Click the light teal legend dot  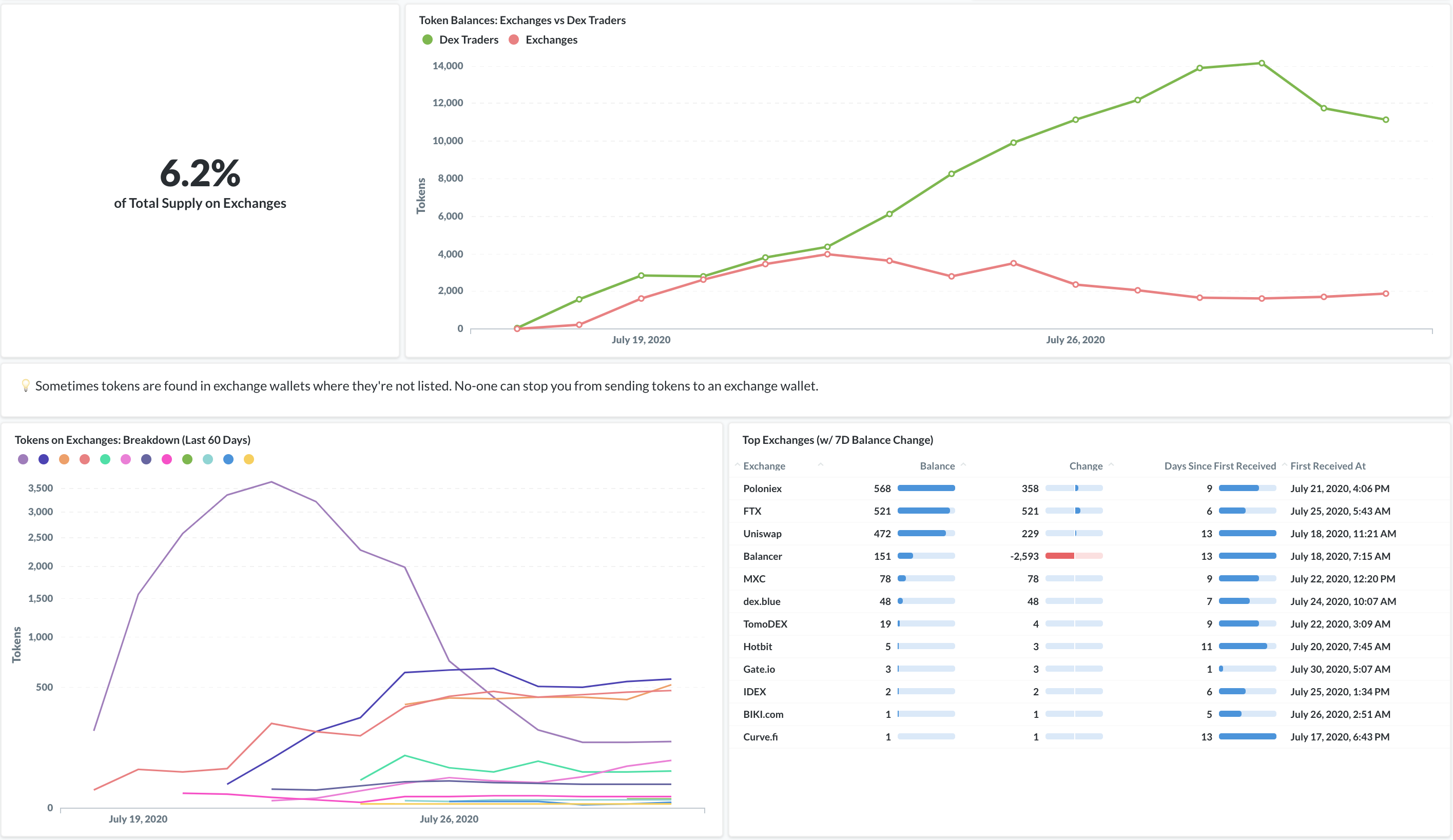pyautogui.click(x=208, y=459)
